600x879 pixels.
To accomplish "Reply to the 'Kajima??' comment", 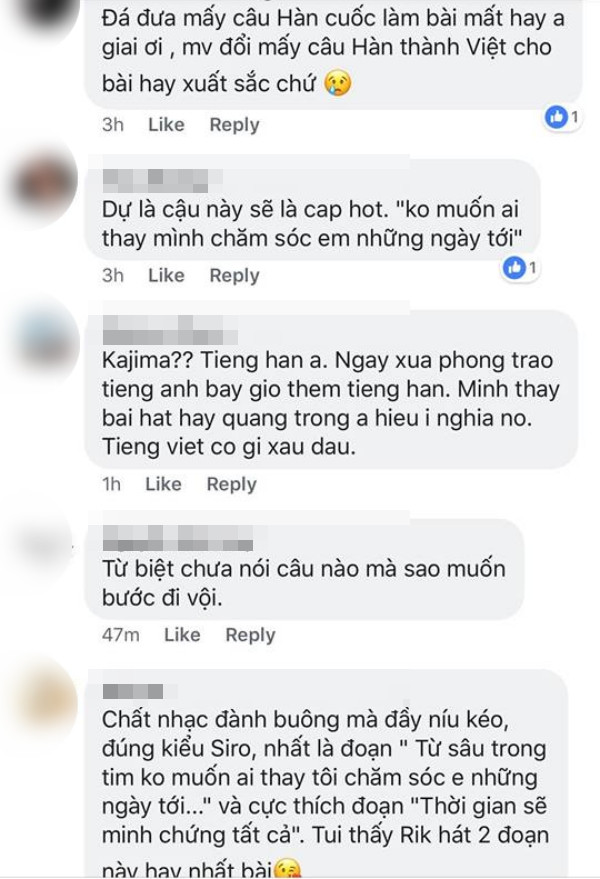I will point(232,484).
